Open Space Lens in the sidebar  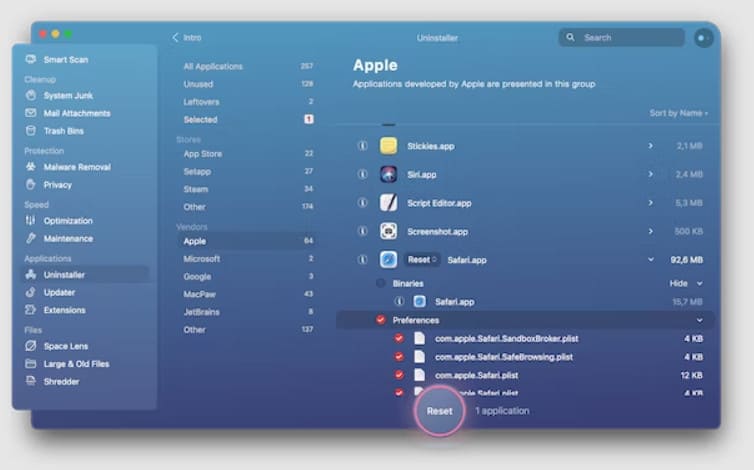65,346
